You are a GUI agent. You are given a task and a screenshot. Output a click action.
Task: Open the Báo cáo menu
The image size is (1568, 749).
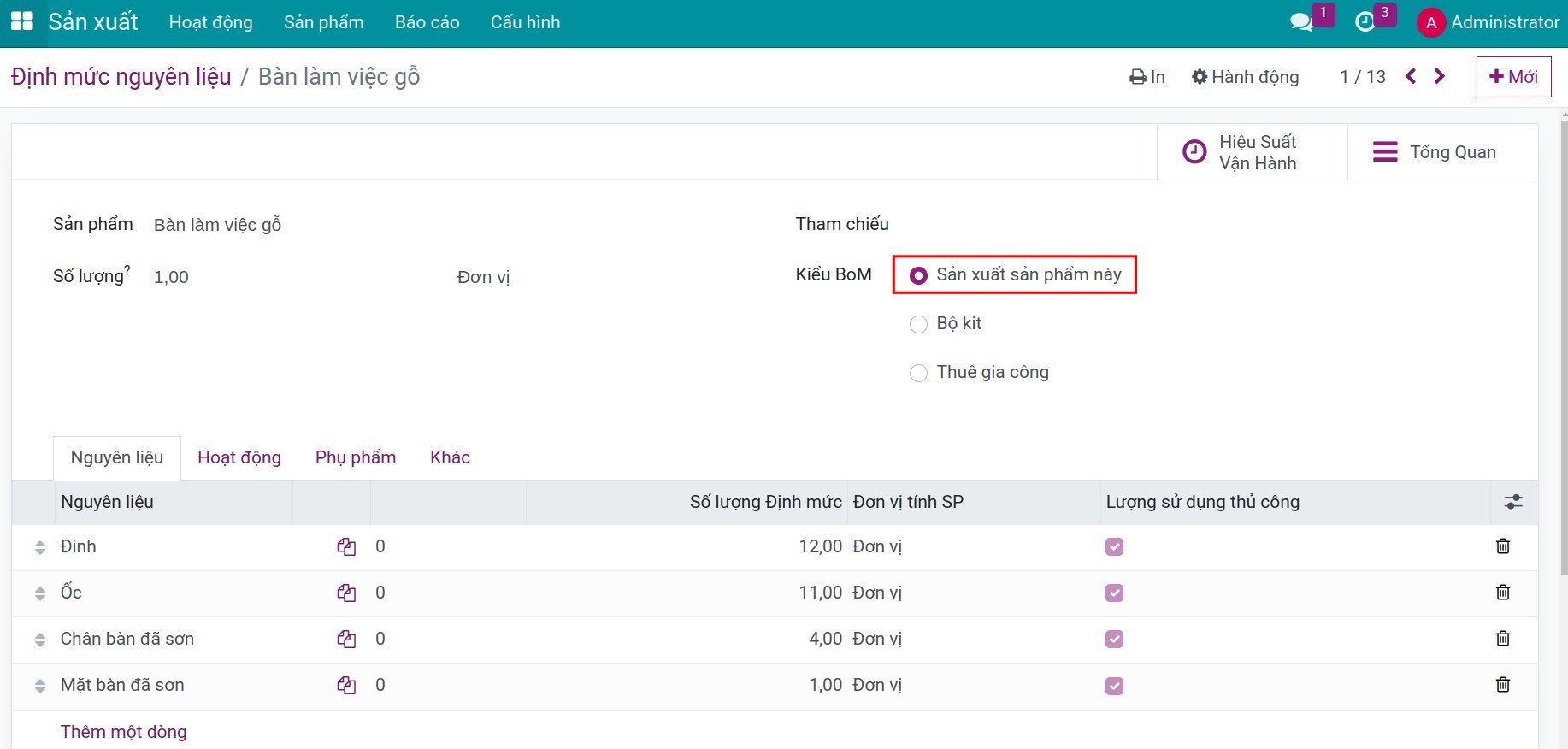click(427, 22)
